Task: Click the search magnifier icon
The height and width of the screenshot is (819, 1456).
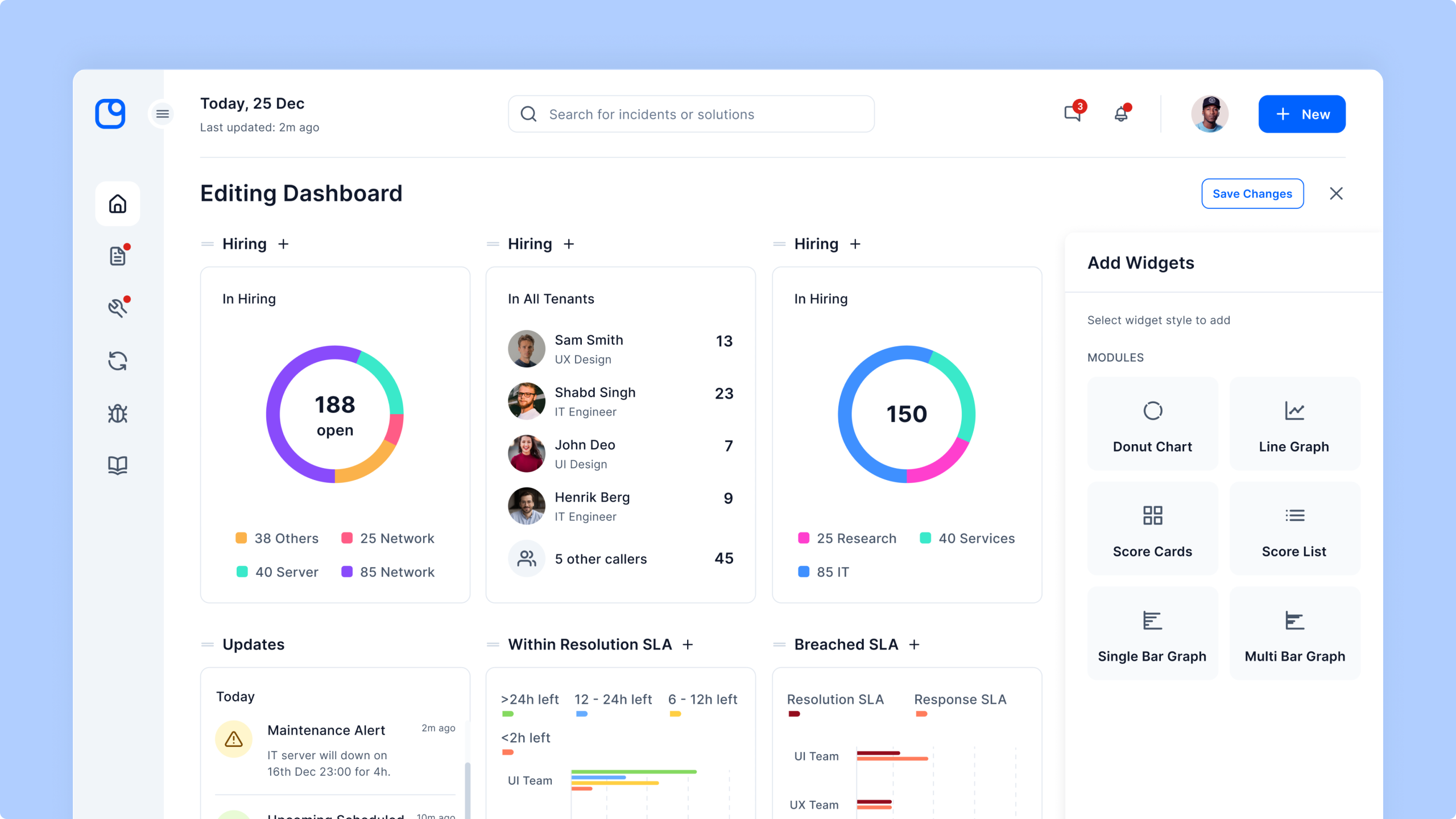Action: tap(529, 114)
